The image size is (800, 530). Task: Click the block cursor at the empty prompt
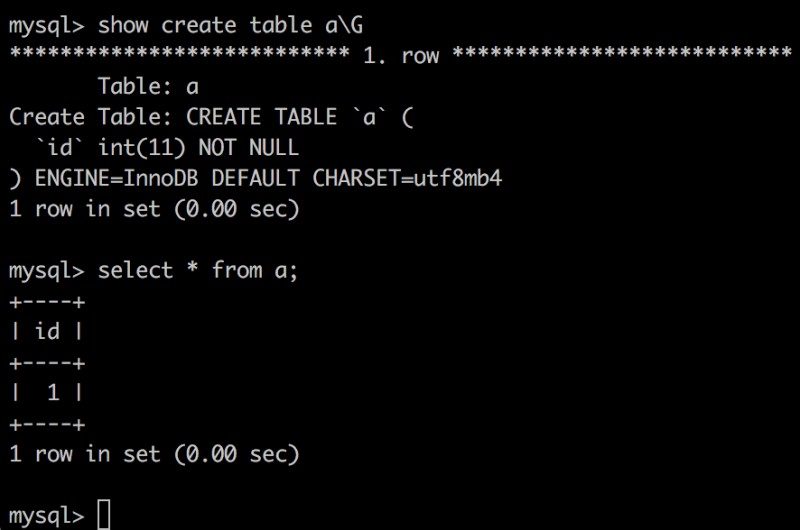coord(104,516)
